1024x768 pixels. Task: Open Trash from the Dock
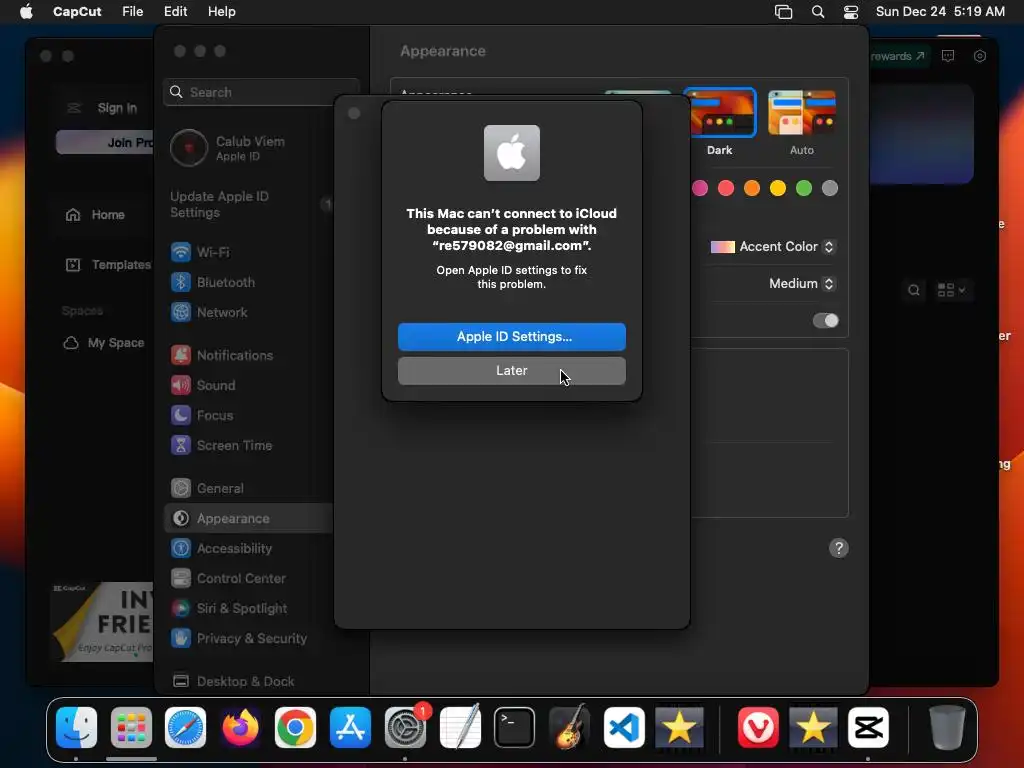947,728
